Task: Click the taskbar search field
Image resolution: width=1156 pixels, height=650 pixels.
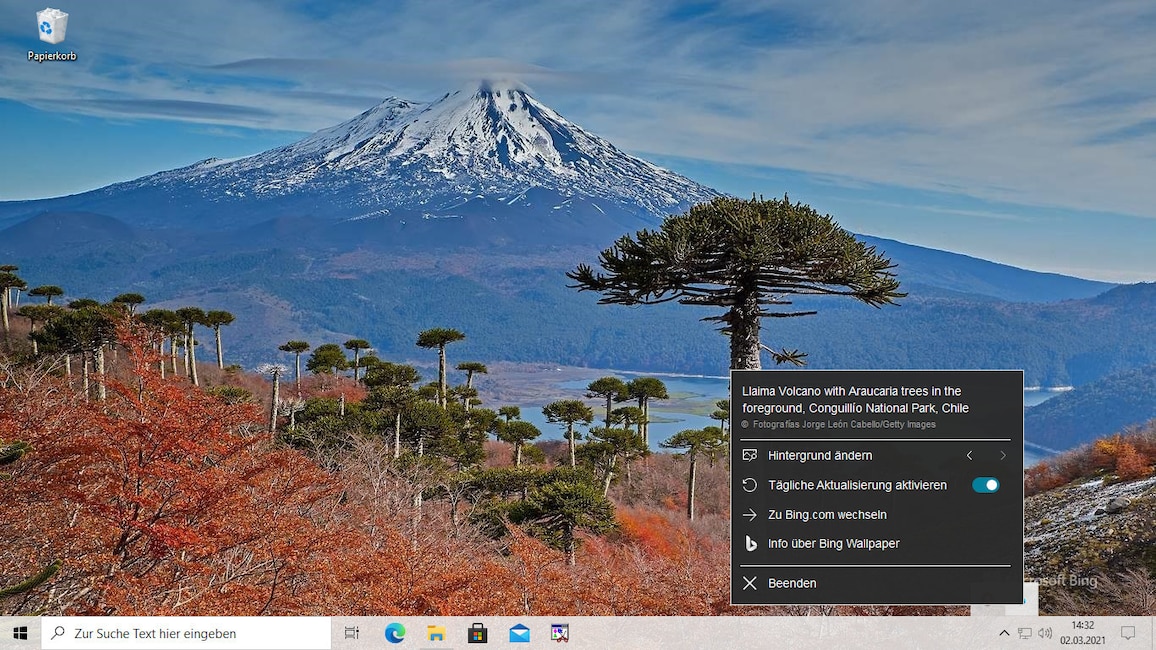Action: 186,633
